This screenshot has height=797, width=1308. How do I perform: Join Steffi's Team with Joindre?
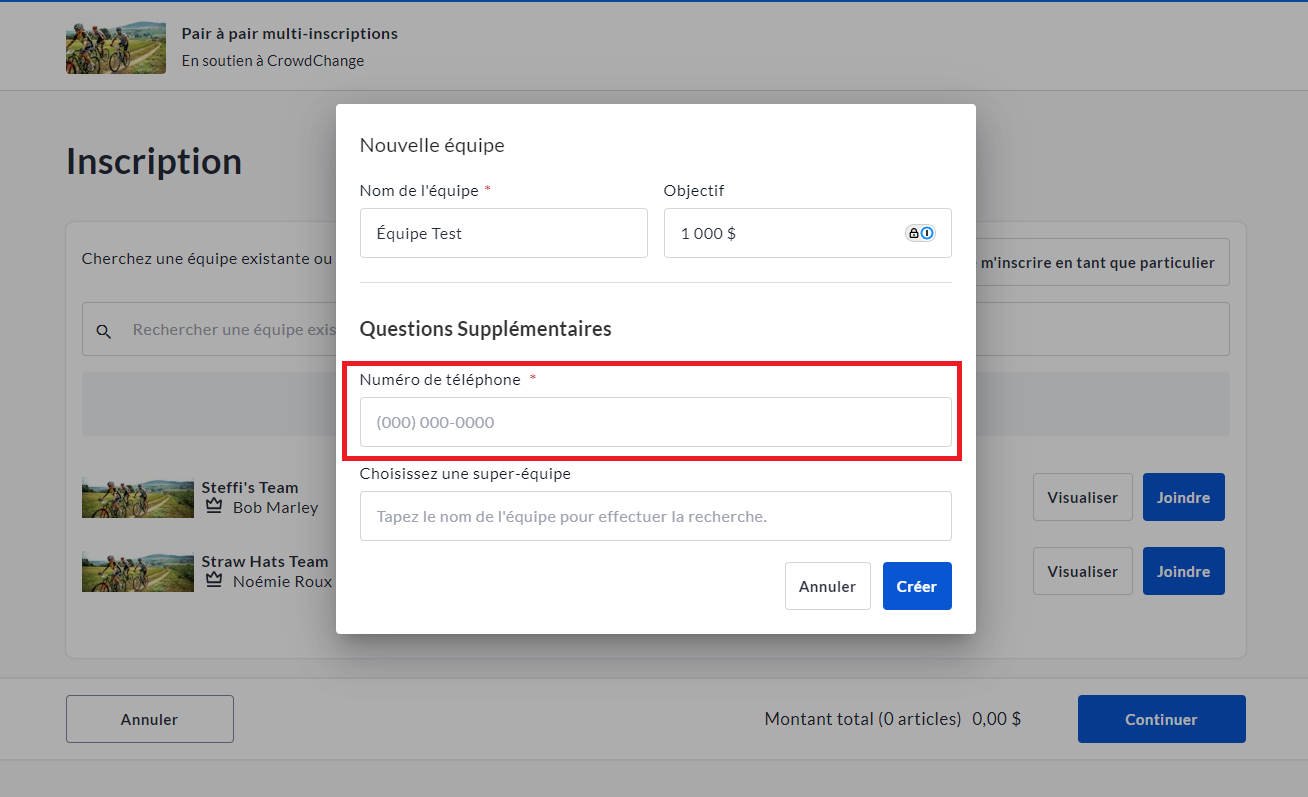coord(1183,497)
